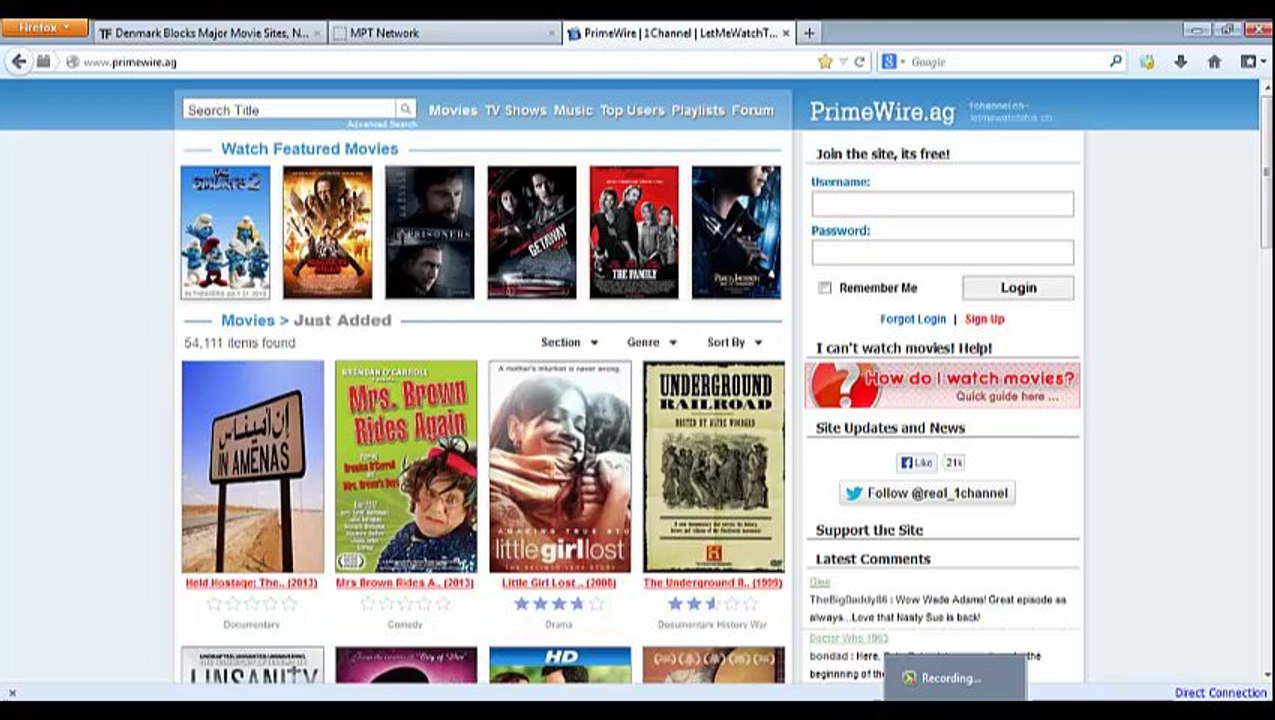Click the Drama genre under Little Girl Lost
Image resolution: width=1275 pixels, height=720 pixels.
point(559,624)
